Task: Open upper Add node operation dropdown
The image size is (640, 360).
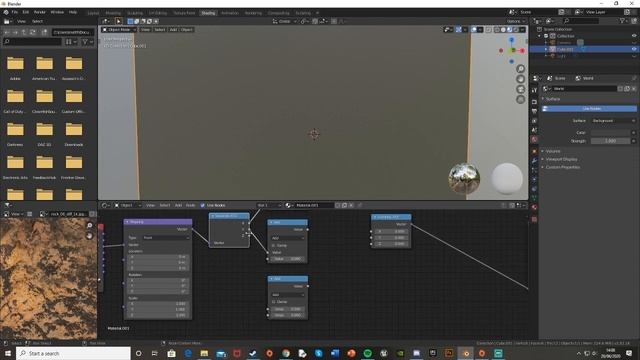Action: coord(288,238)
